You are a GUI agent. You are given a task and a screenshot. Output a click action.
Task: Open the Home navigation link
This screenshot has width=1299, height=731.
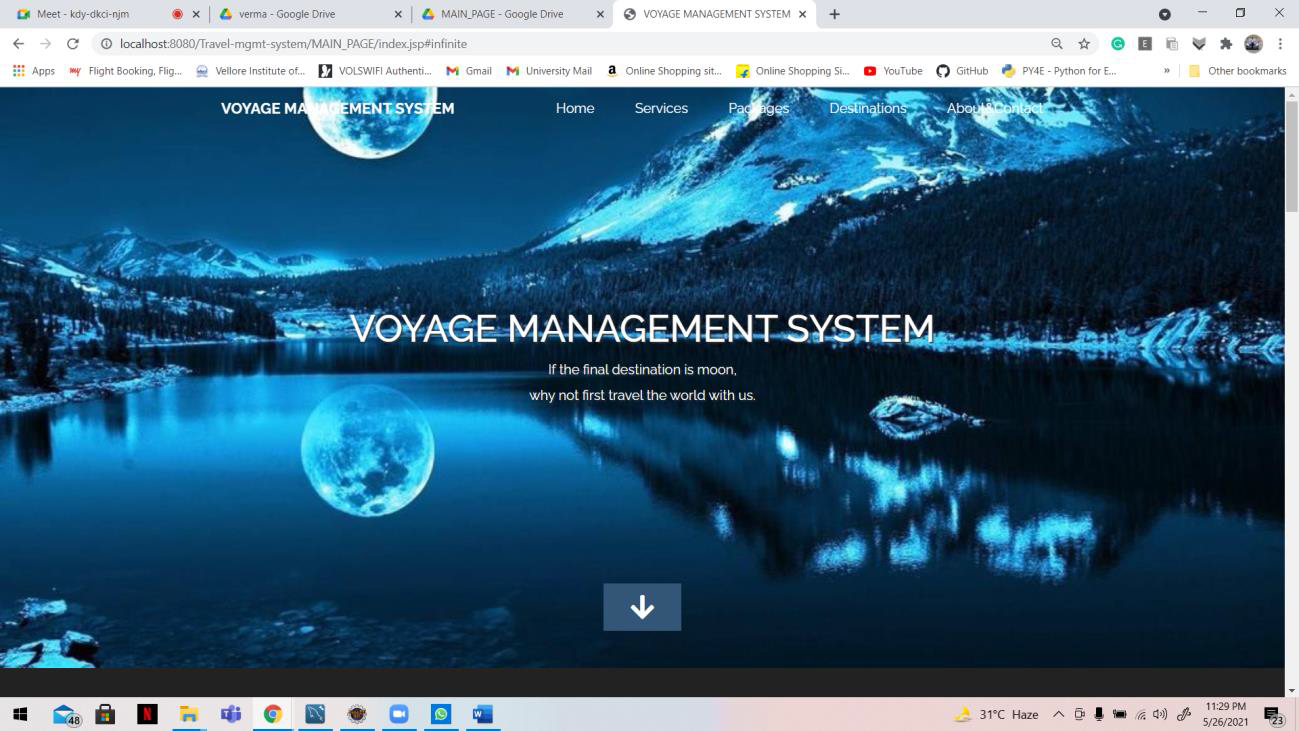coord(575,108)
